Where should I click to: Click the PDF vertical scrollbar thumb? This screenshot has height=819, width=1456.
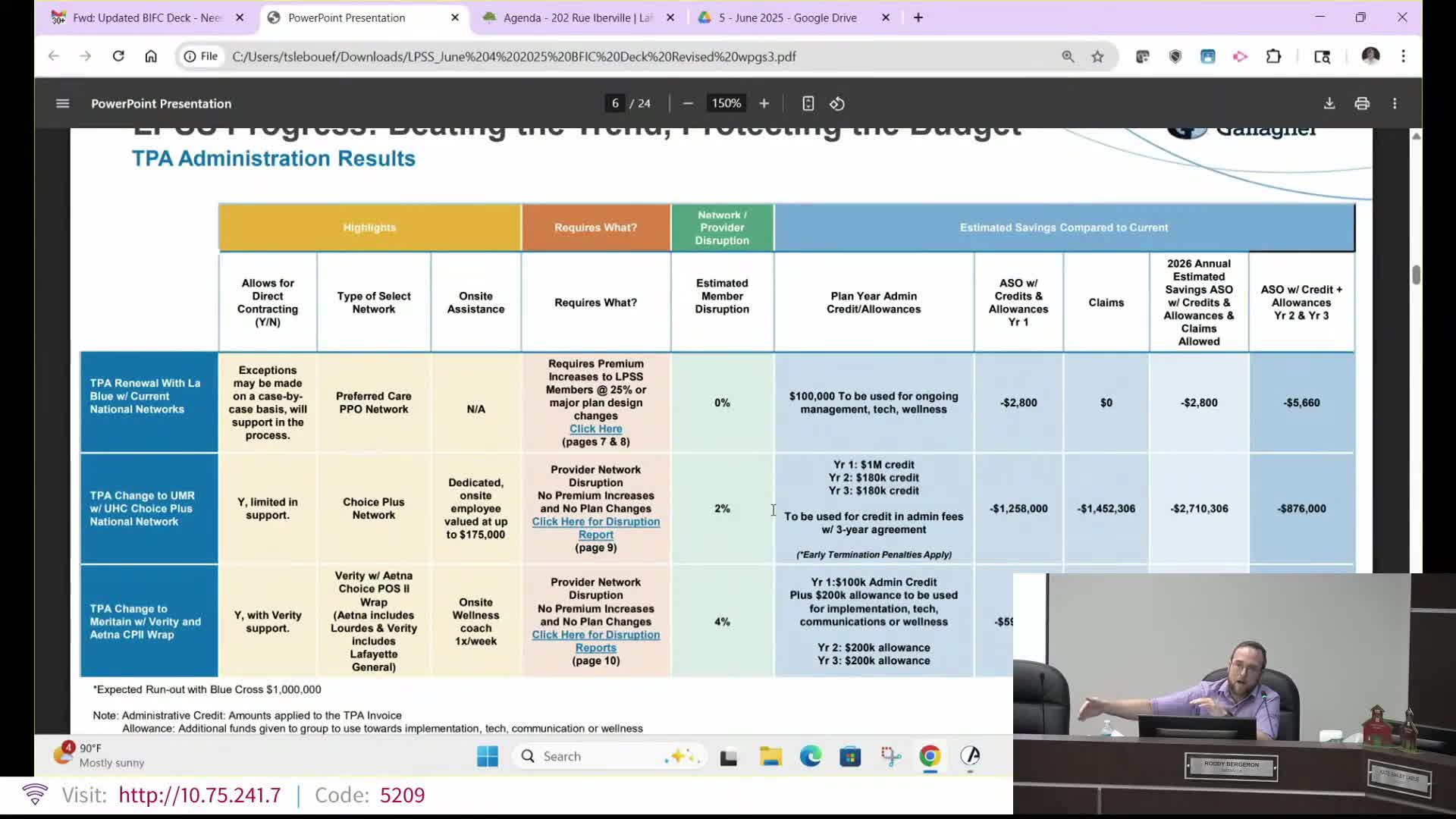click(x=1416, y=275)
